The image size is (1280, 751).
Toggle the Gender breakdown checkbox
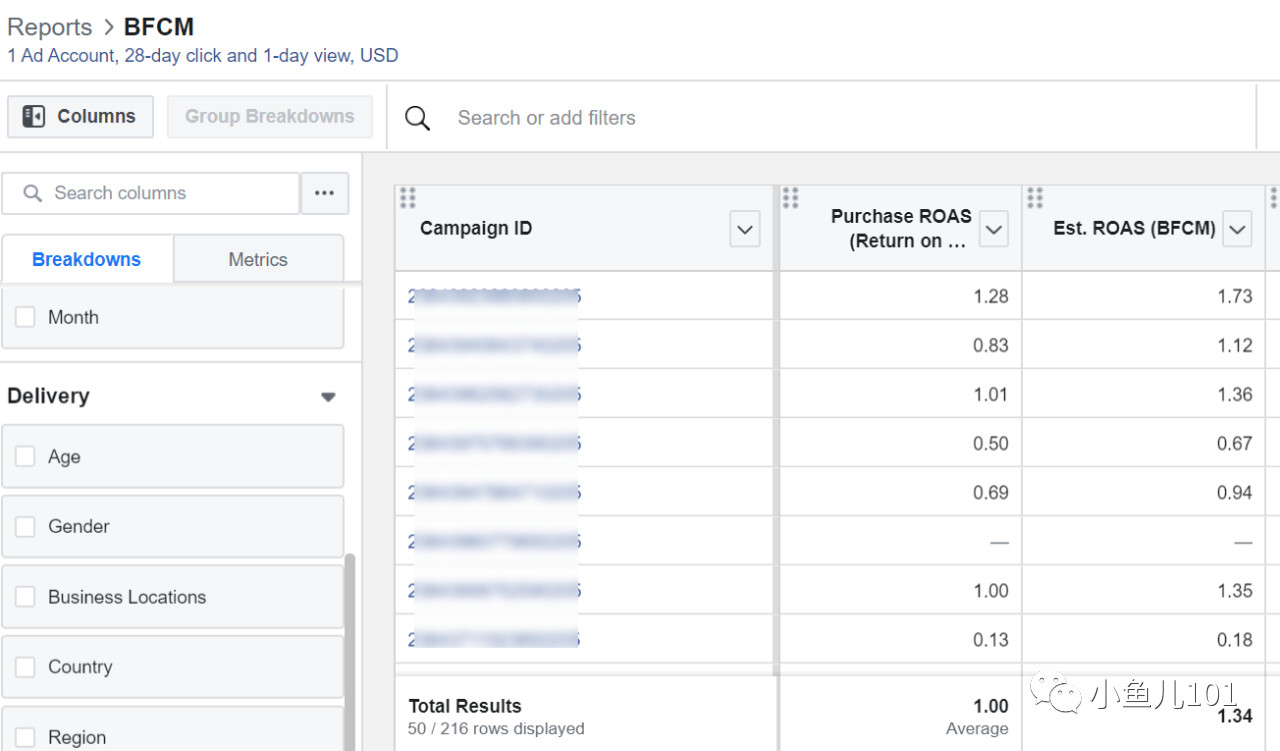point(25,527)
